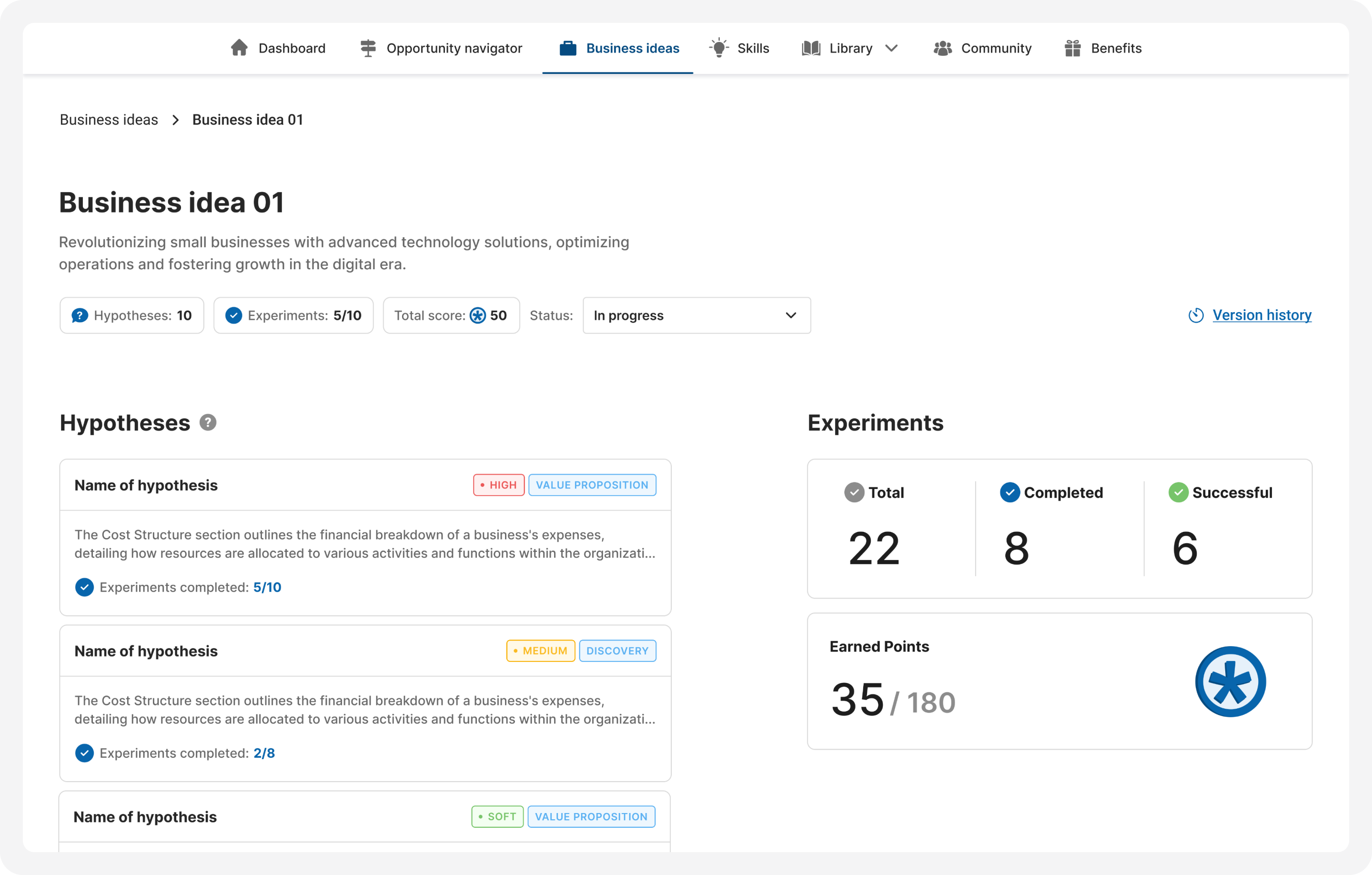1372x875 pixels.
Task: Click the Community people icon
Action: (x=943, y=48)
